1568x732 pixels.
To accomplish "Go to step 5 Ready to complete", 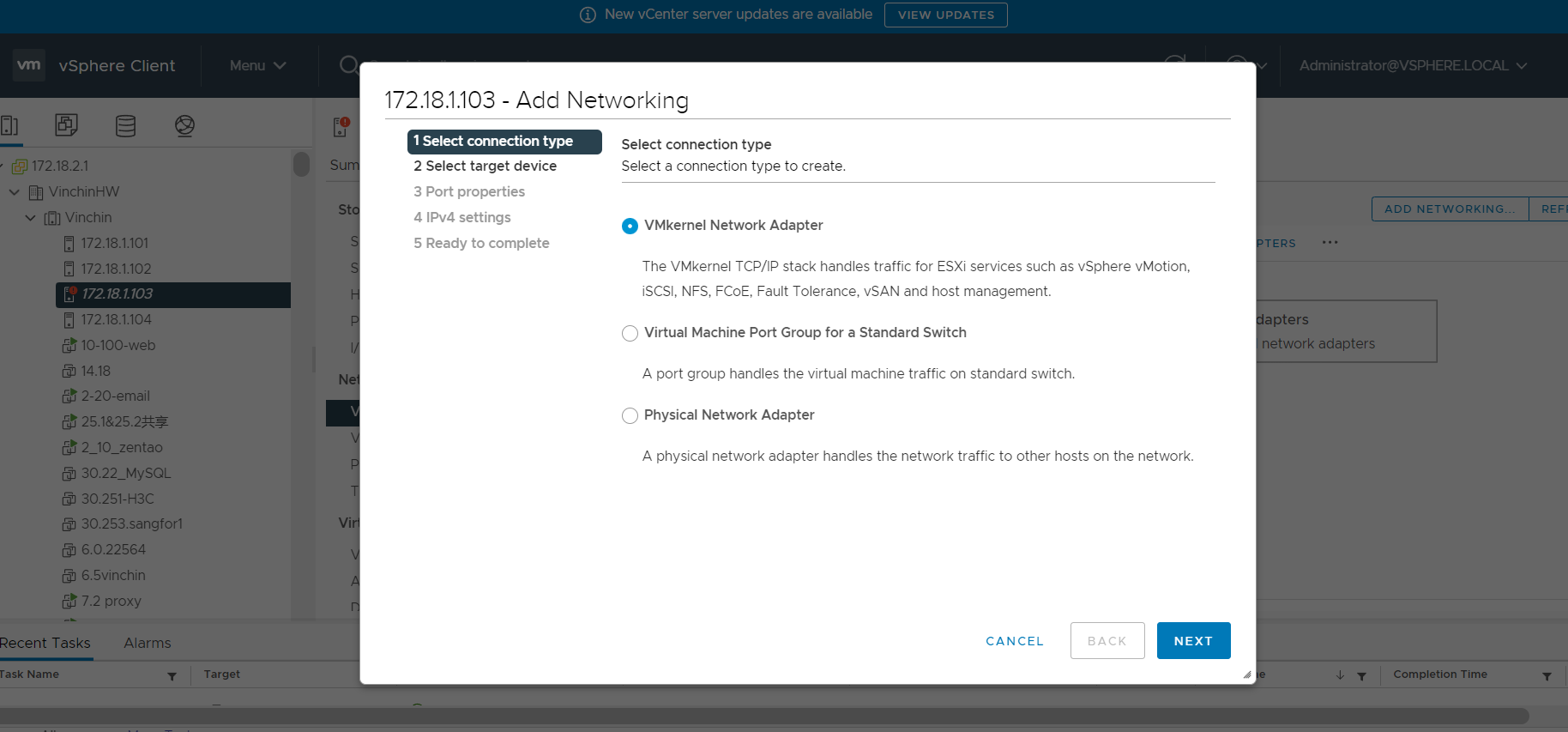I will (481, 244).
